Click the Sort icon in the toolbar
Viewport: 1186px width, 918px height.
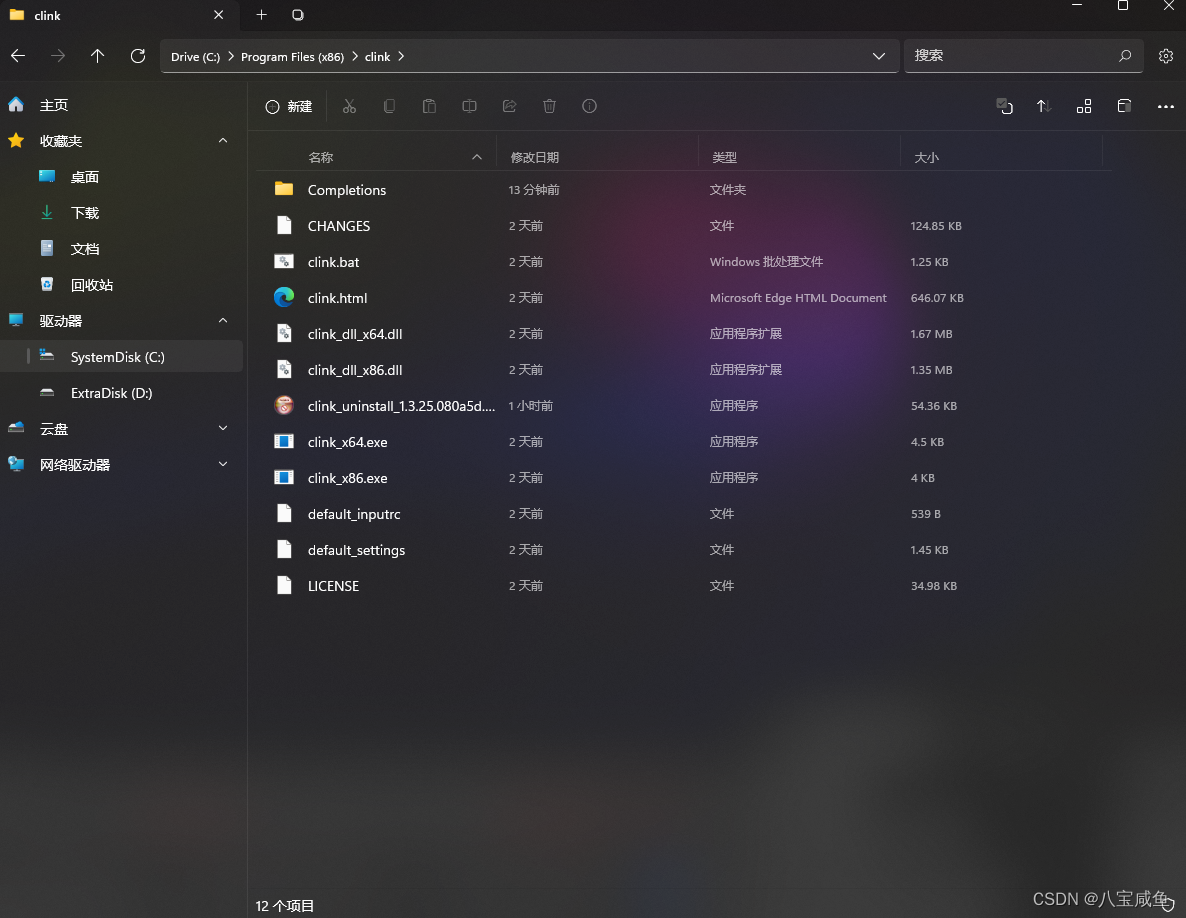click(1043, 106)
